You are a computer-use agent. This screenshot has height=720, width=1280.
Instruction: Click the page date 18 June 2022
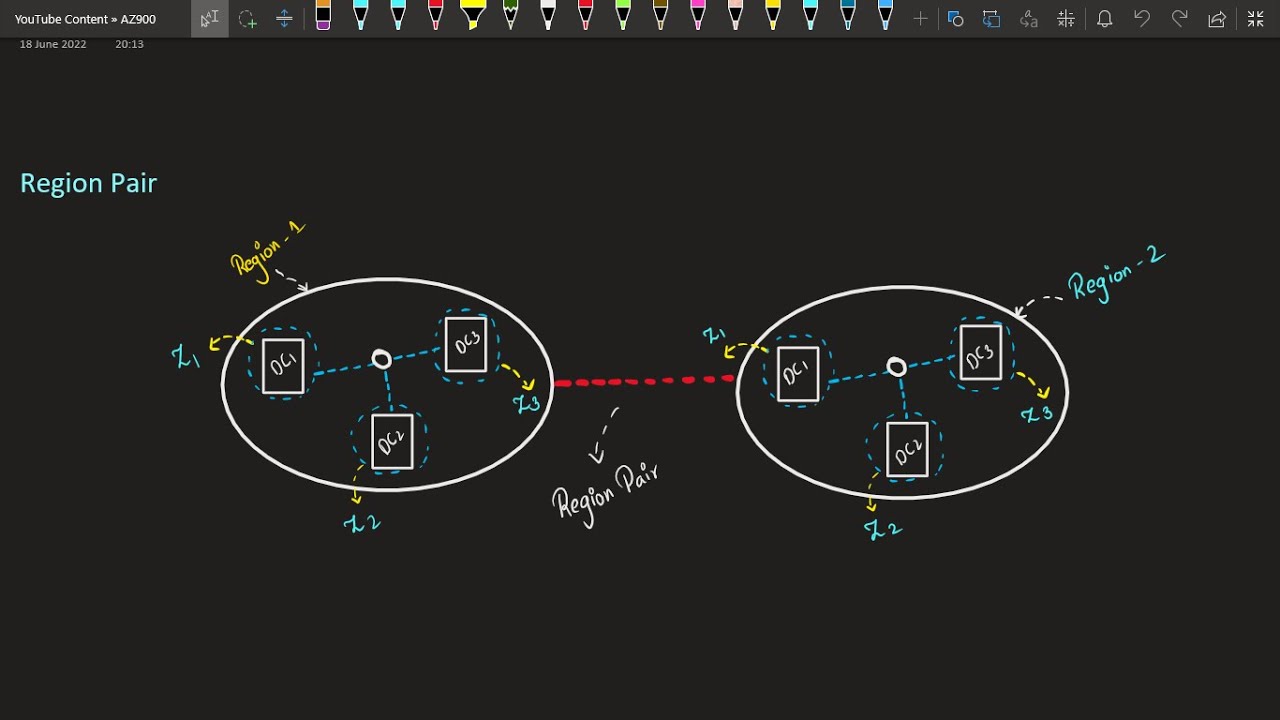coord(53,44)
